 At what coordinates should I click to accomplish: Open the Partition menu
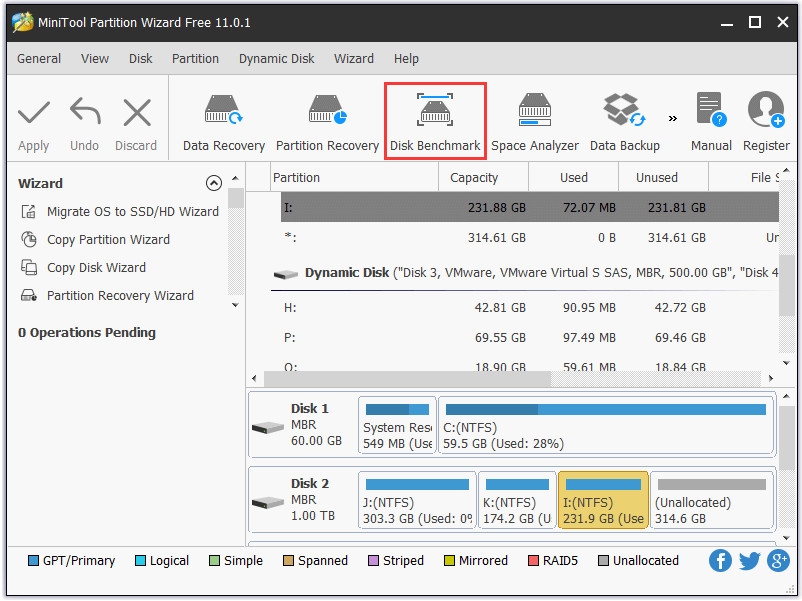pos(195,58)
